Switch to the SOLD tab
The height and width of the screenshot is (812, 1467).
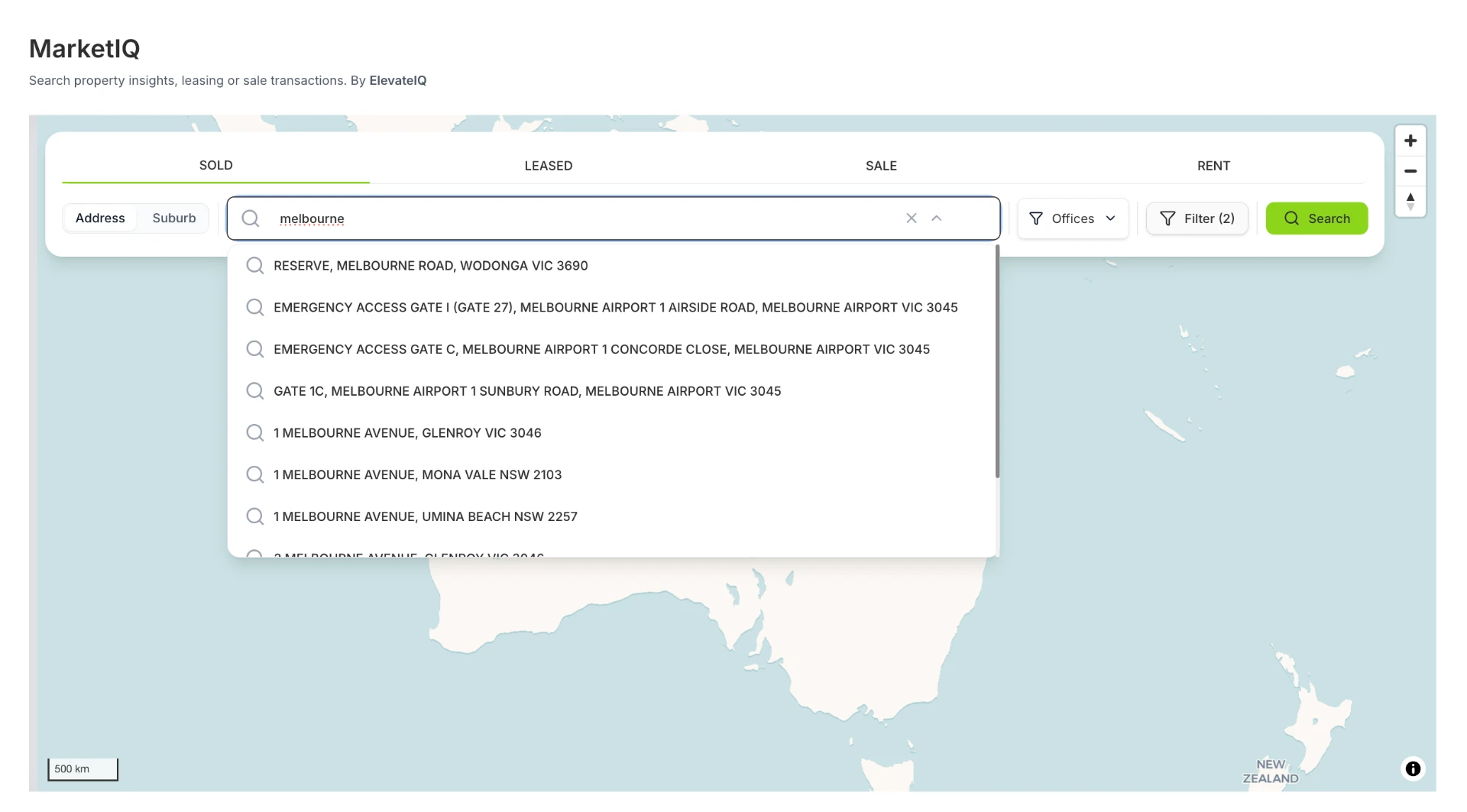[215, 166]
